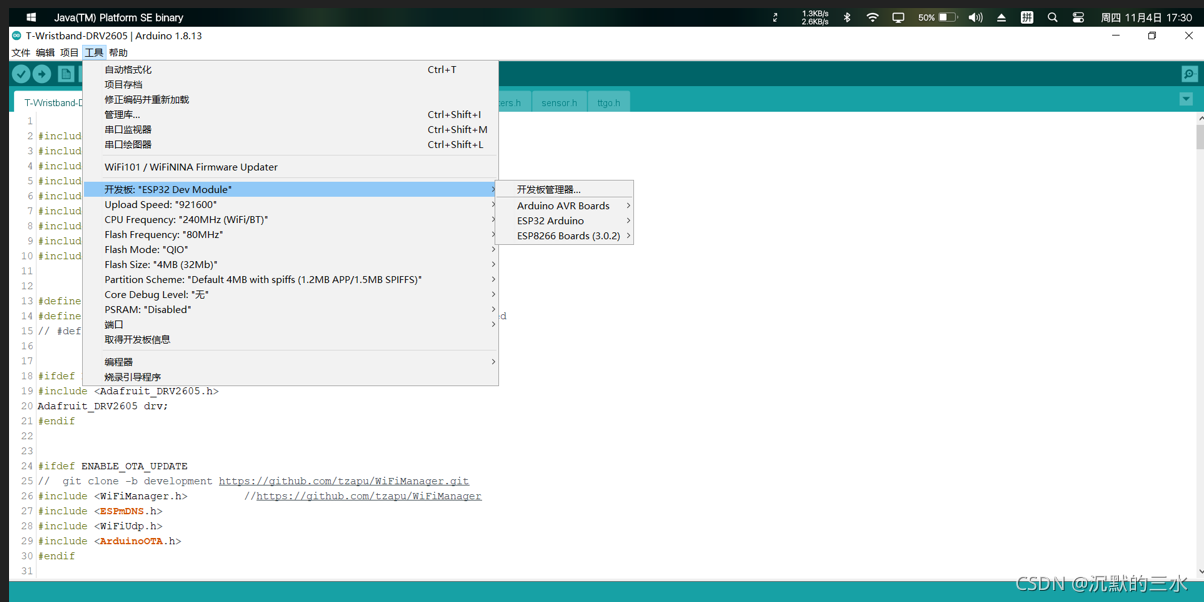Screen dimensions: 1204x602
Task: Click the Bluetooth icon in the menu bar
Action: click(x=847, y=17)
